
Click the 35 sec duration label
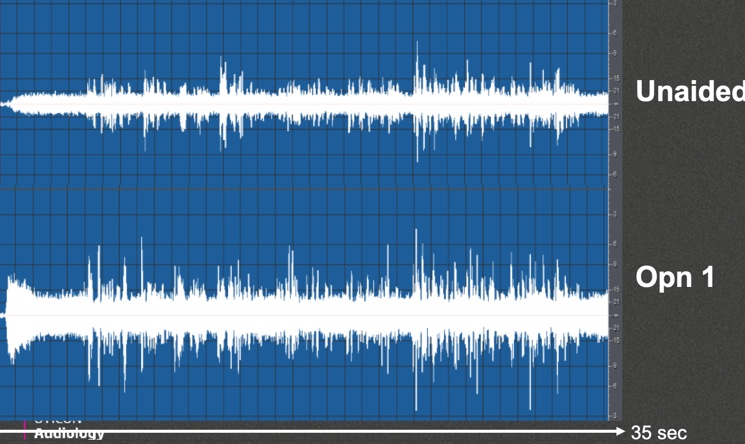(x=659, y=433)
